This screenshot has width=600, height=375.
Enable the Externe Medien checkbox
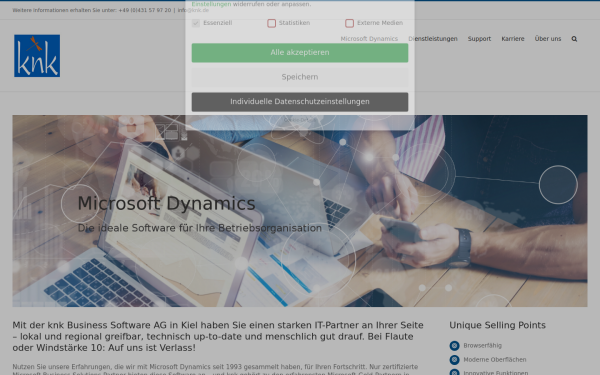(x=349, y=23)
